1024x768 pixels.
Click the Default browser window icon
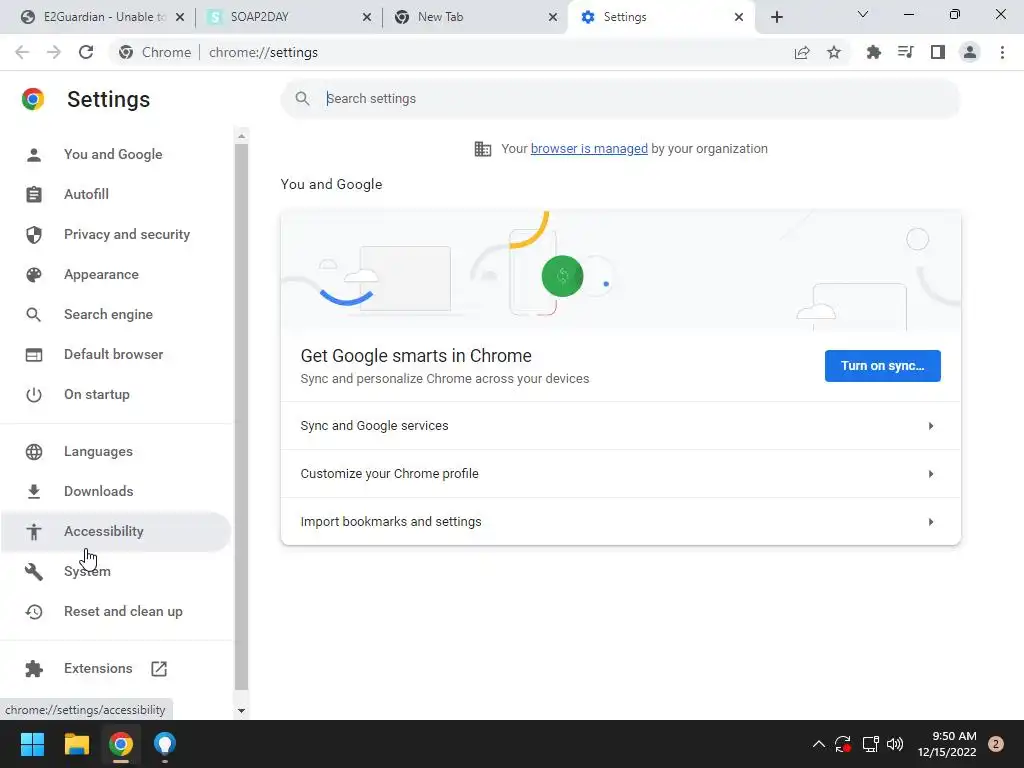pyautogui.click(x=34, y=355)
